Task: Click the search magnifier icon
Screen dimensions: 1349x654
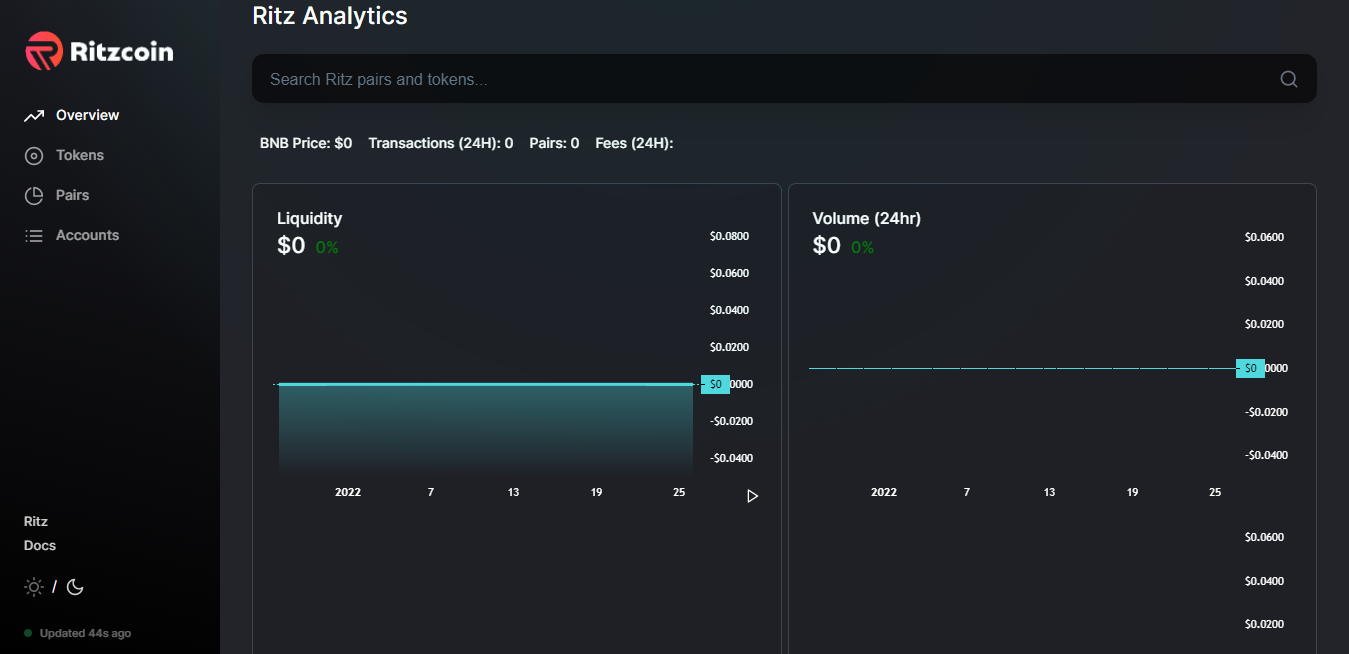Action: 1288,79
